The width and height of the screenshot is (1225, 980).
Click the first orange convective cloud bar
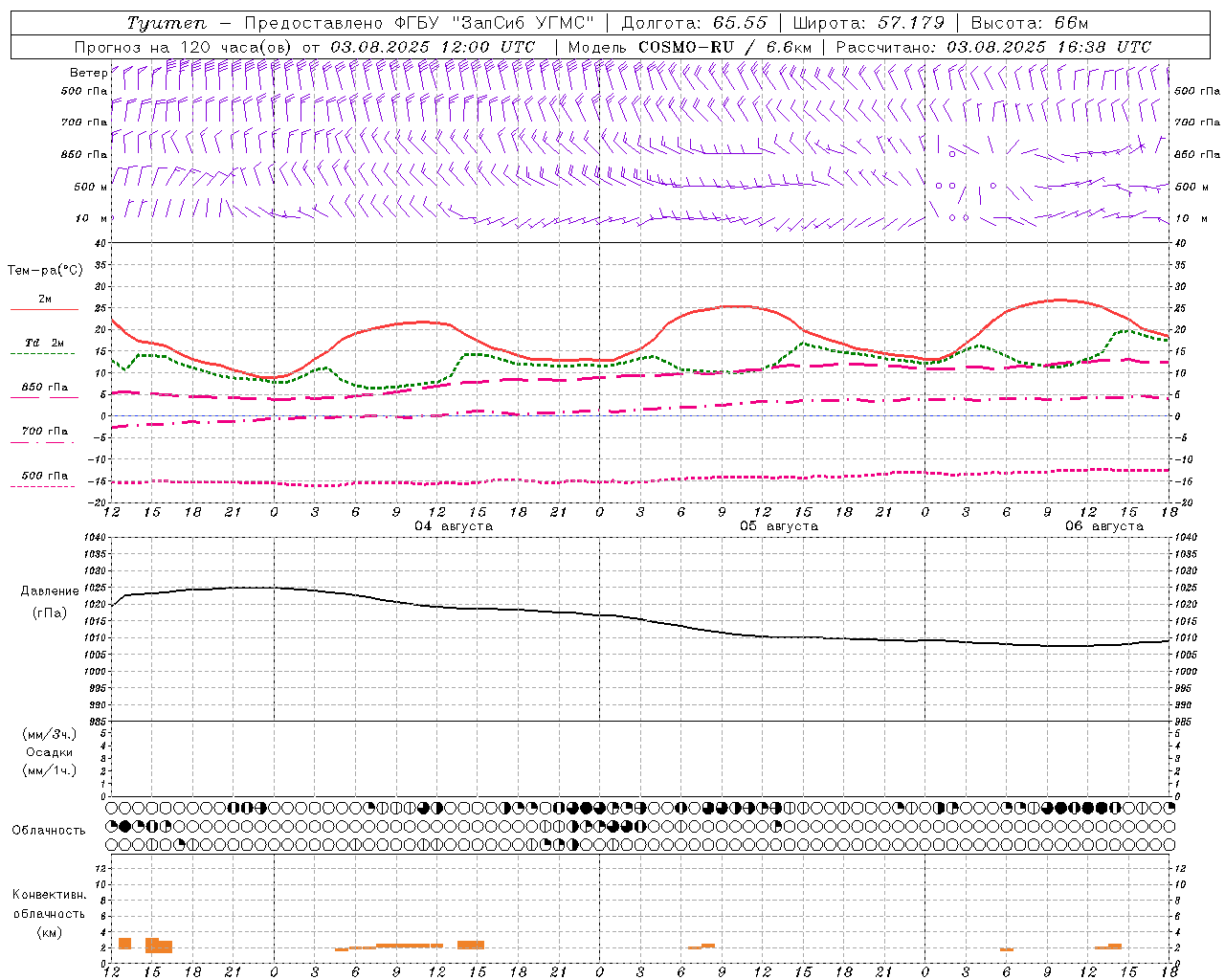point(124,944)
